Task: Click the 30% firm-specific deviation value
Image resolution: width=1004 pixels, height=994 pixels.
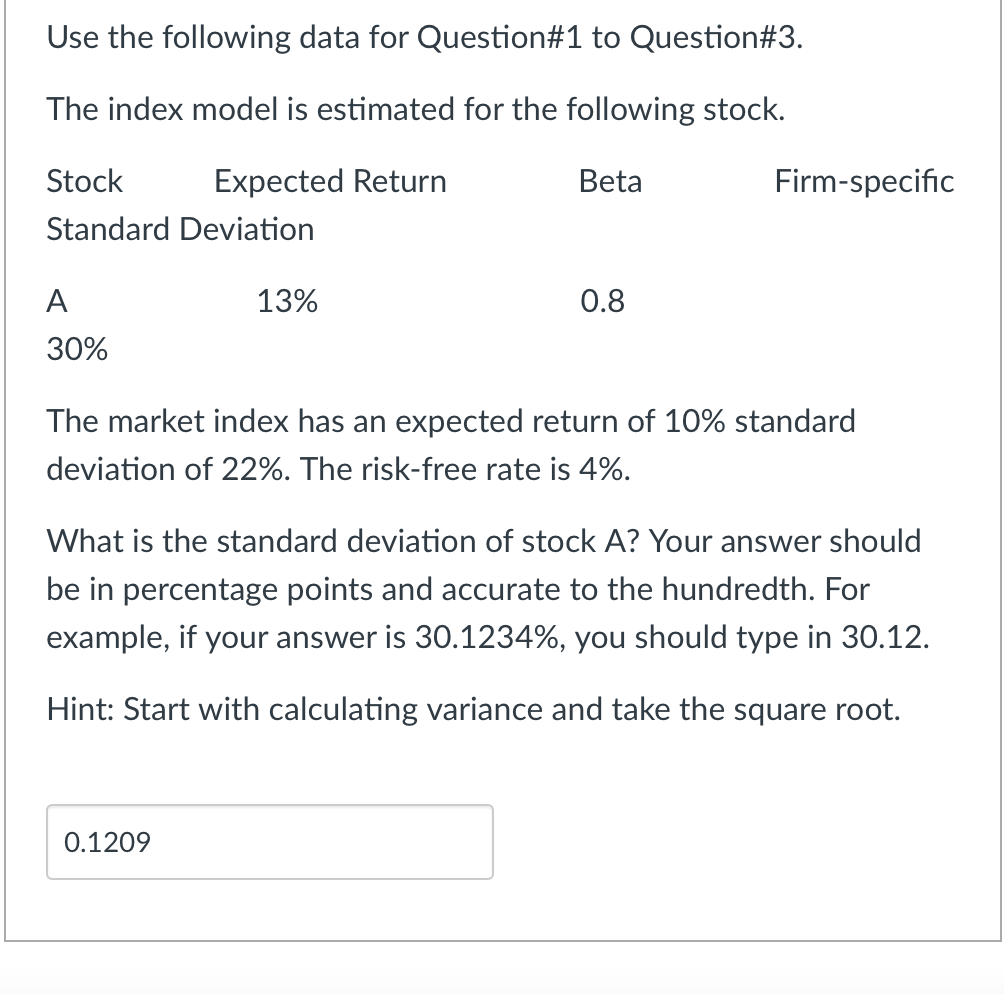Action: click(78, 349)
